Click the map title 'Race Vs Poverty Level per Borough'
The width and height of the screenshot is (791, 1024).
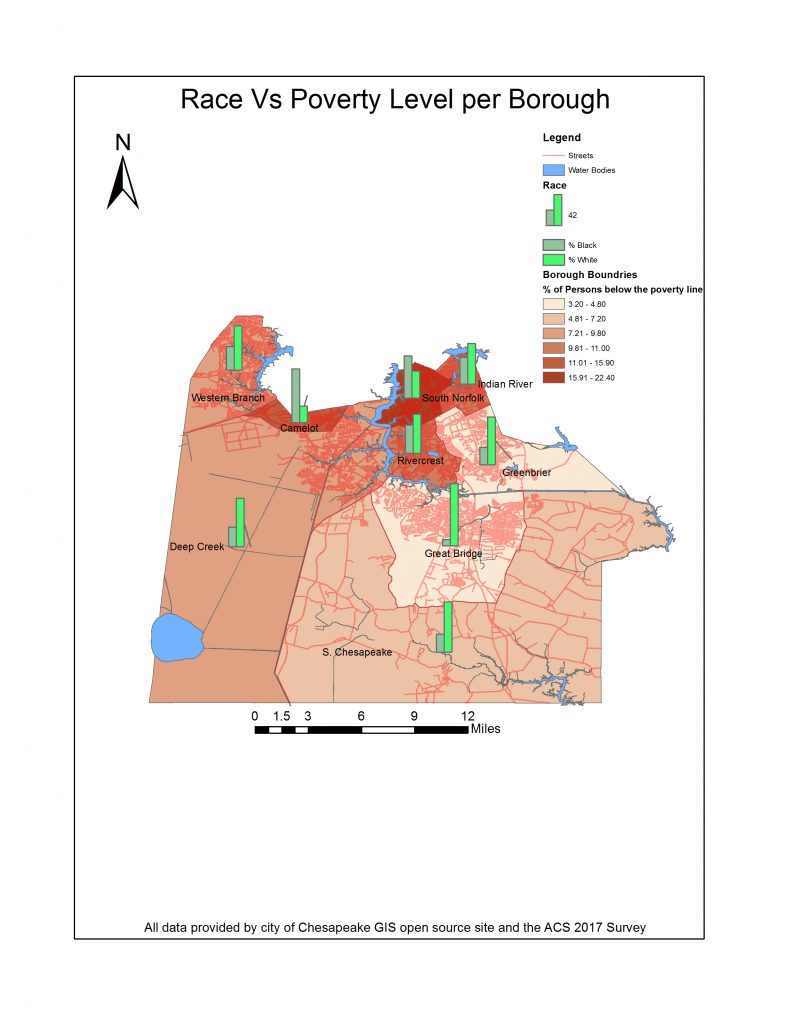(x=395, y=99)
